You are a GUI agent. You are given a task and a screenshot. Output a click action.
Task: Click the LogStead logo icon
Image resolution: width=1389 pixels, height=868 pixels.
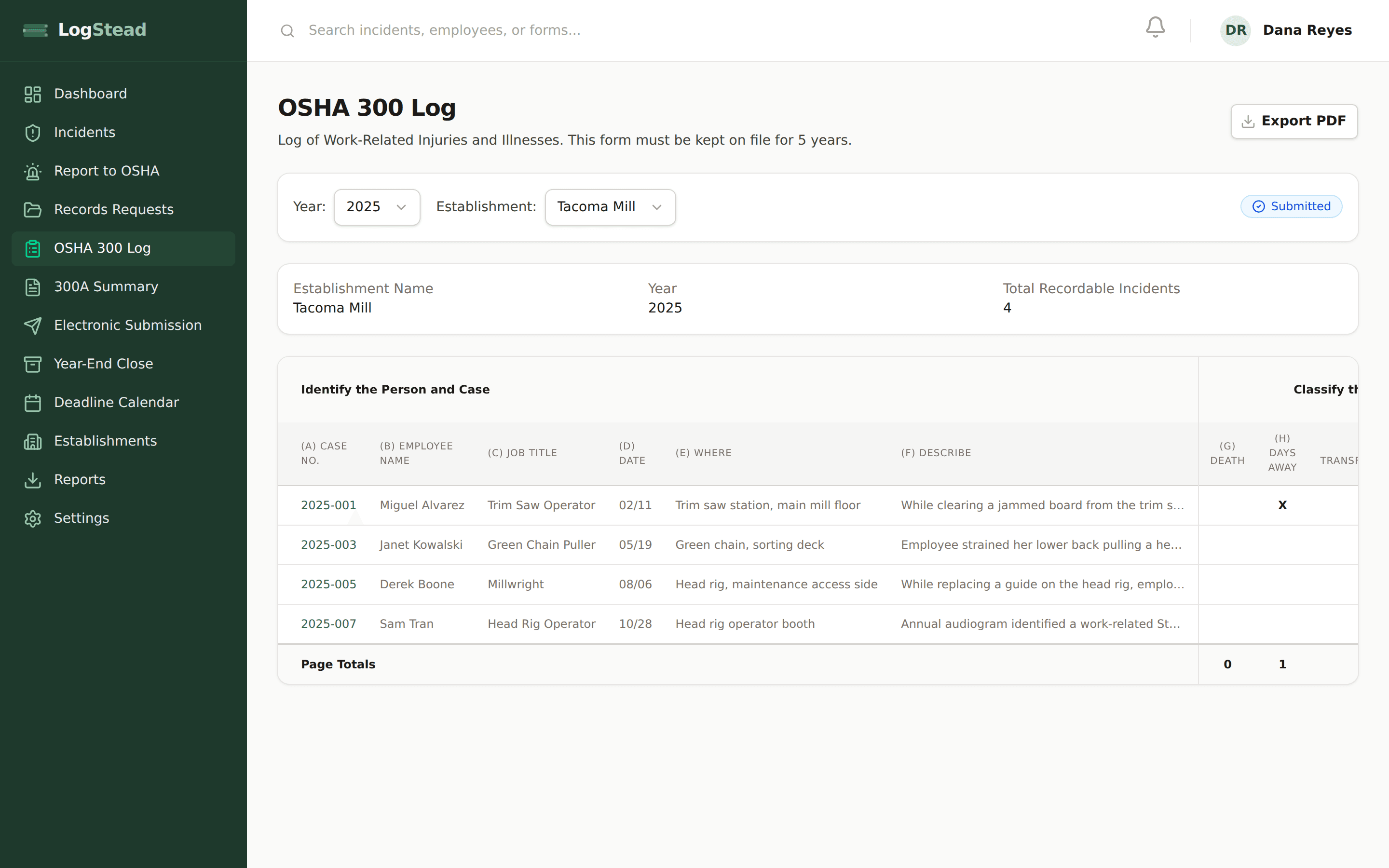(36, 30)
